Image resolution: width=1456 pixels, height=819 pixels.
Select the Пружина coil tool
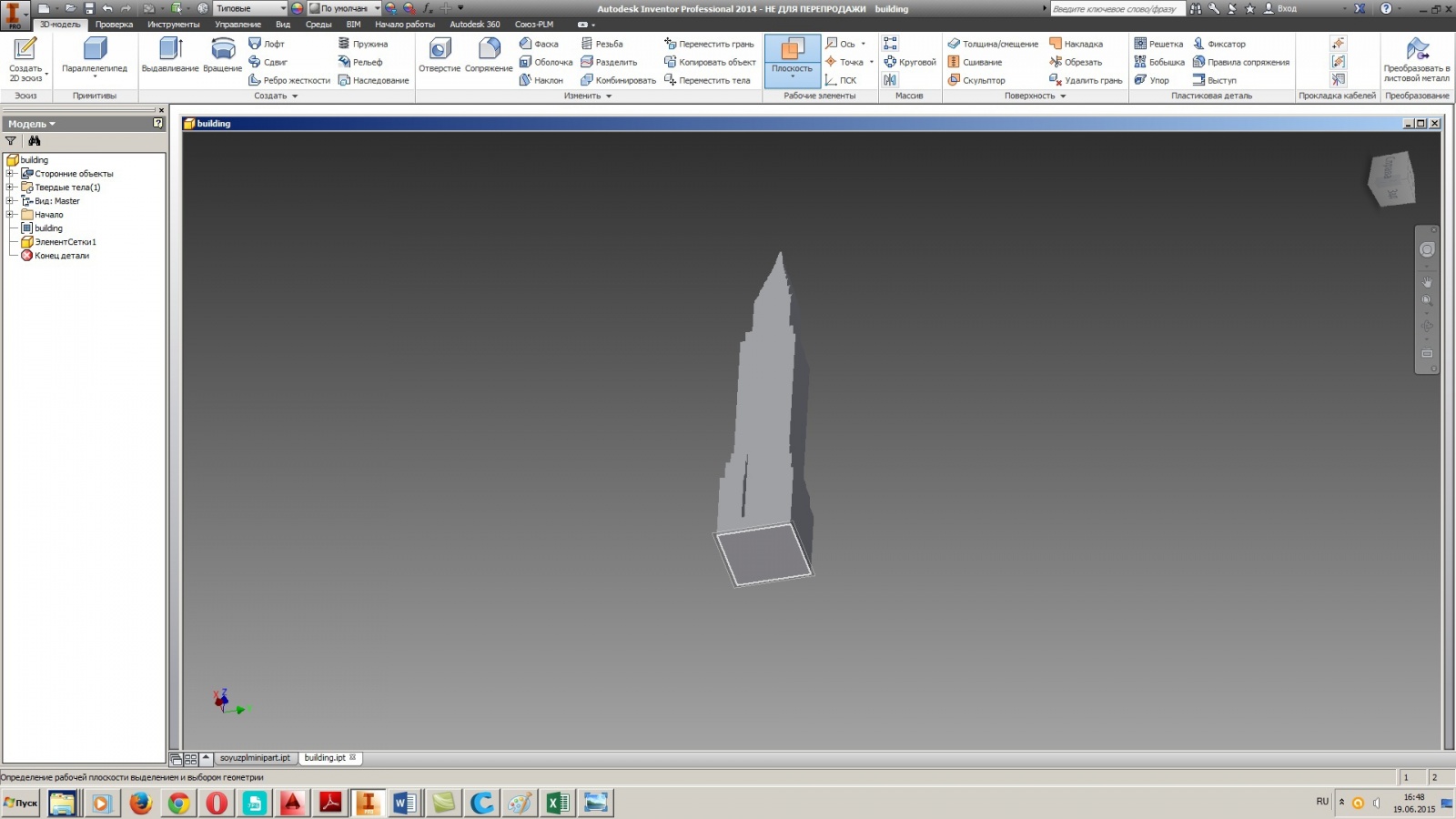point(363,44)
